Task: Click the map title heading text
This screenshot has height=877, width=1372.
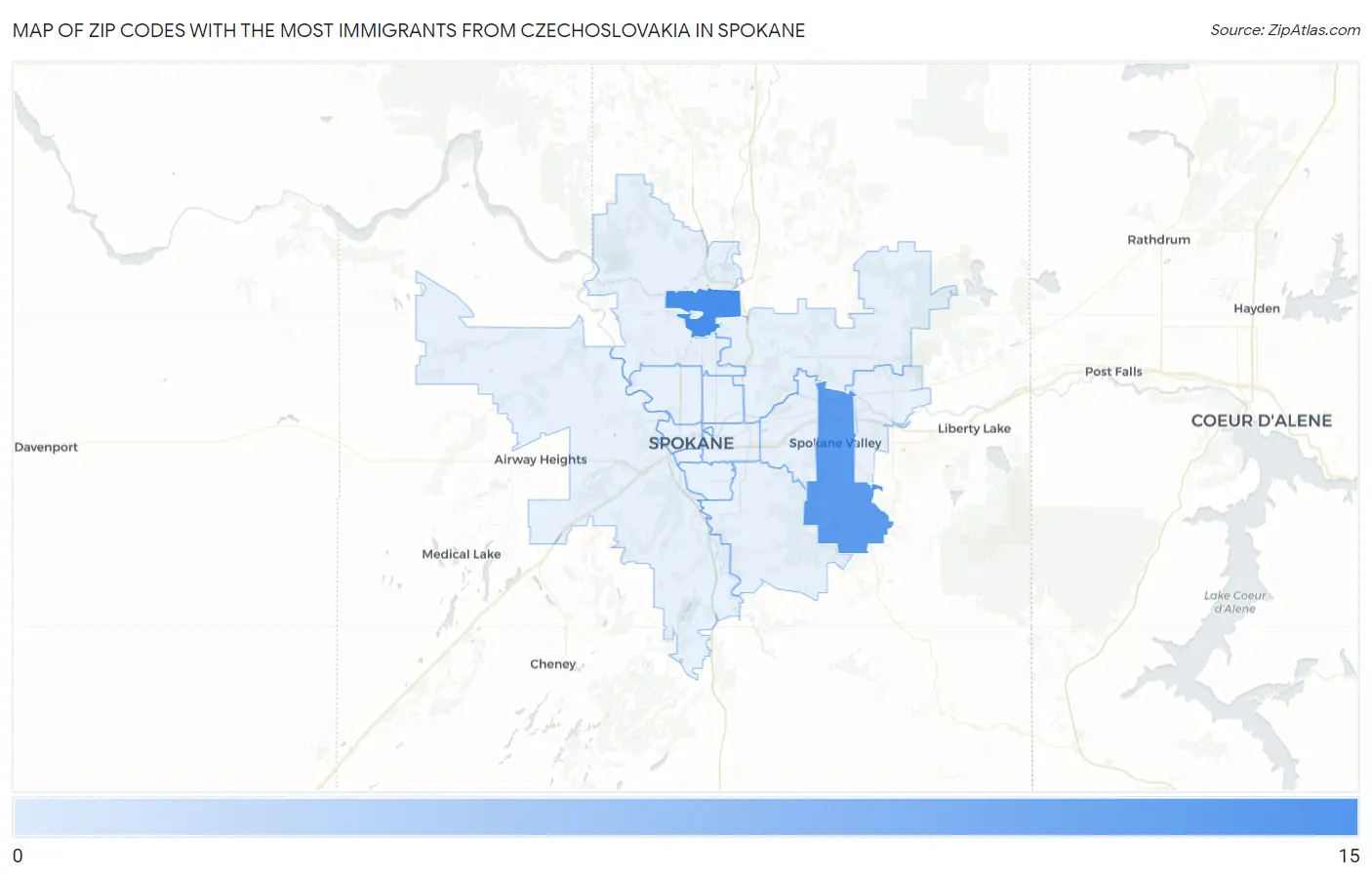Action: [x=409, y=30]
